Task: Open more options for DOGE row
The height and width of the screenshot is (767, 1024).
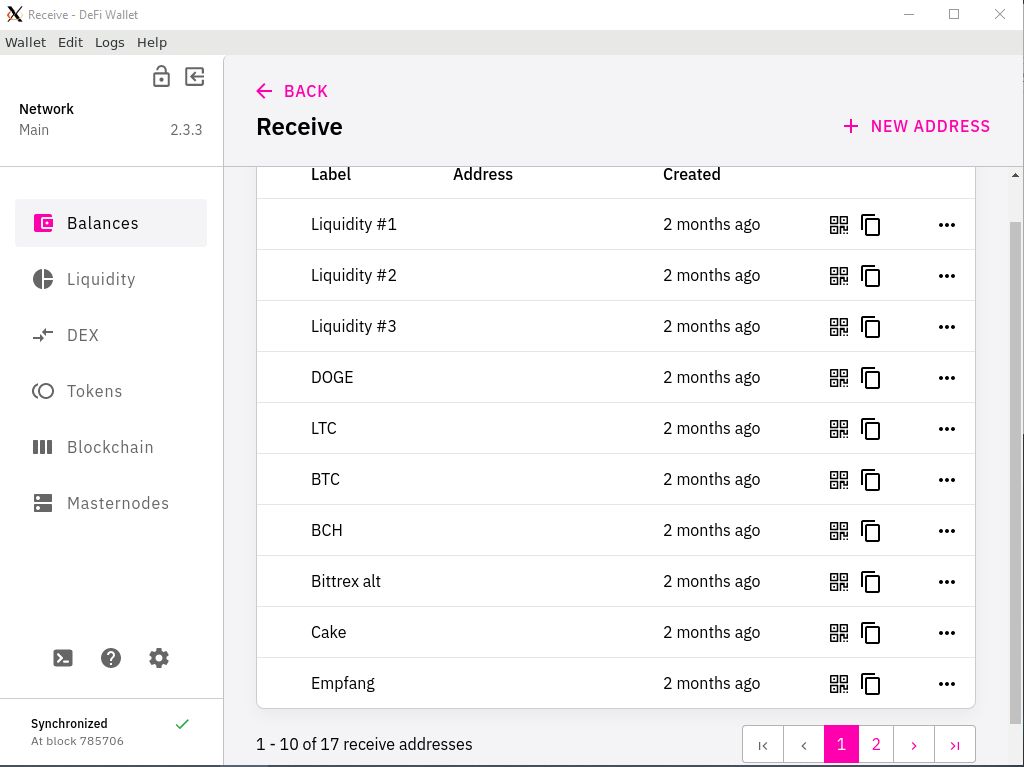Action: coord(946,378)
